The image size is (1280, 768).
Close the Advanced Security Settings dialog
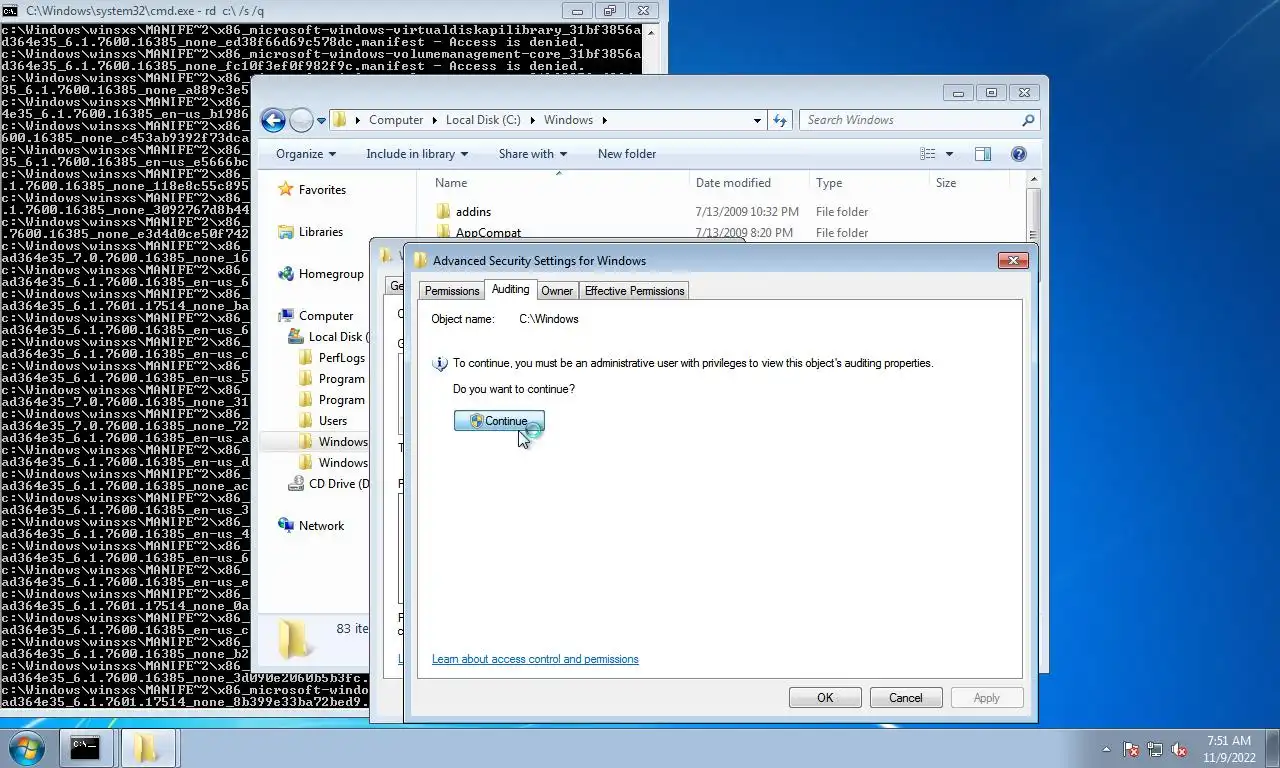[1013, 261]
